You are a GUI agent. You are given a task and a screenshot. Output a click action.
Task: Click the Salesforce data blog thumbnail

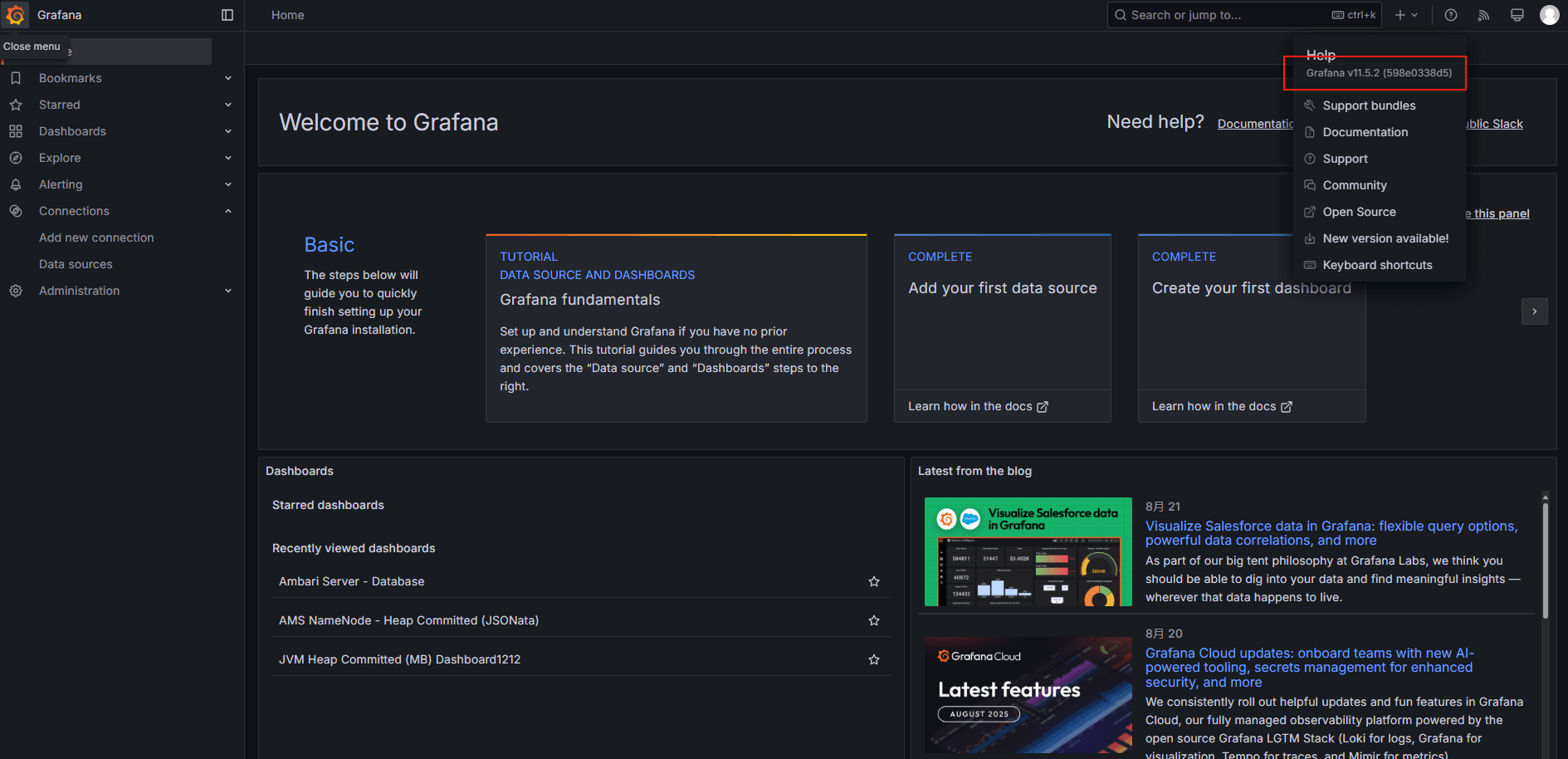click(1028, 552)
